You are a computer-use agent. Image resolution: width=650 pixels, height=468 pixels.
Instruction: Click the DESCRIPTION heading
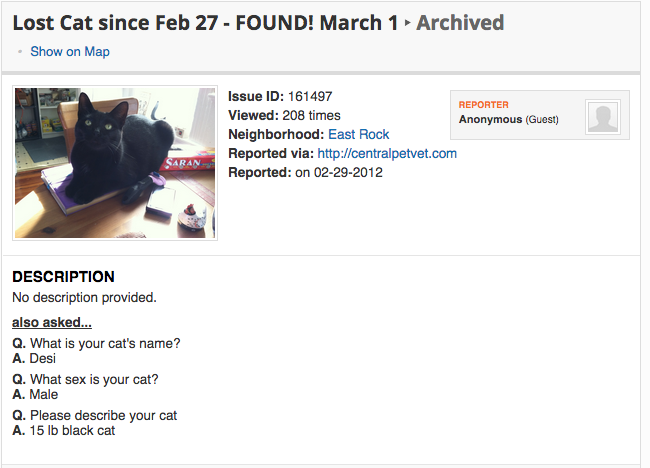point(63,276)
